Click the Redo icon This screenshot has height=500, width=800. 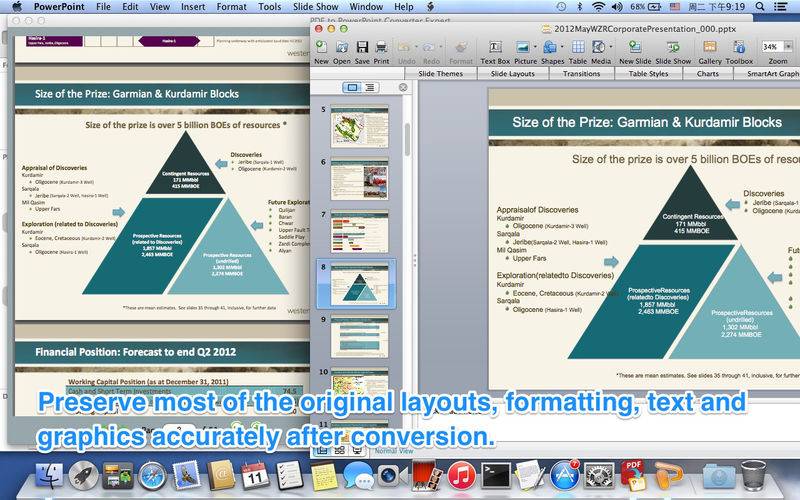click(429, 47)
